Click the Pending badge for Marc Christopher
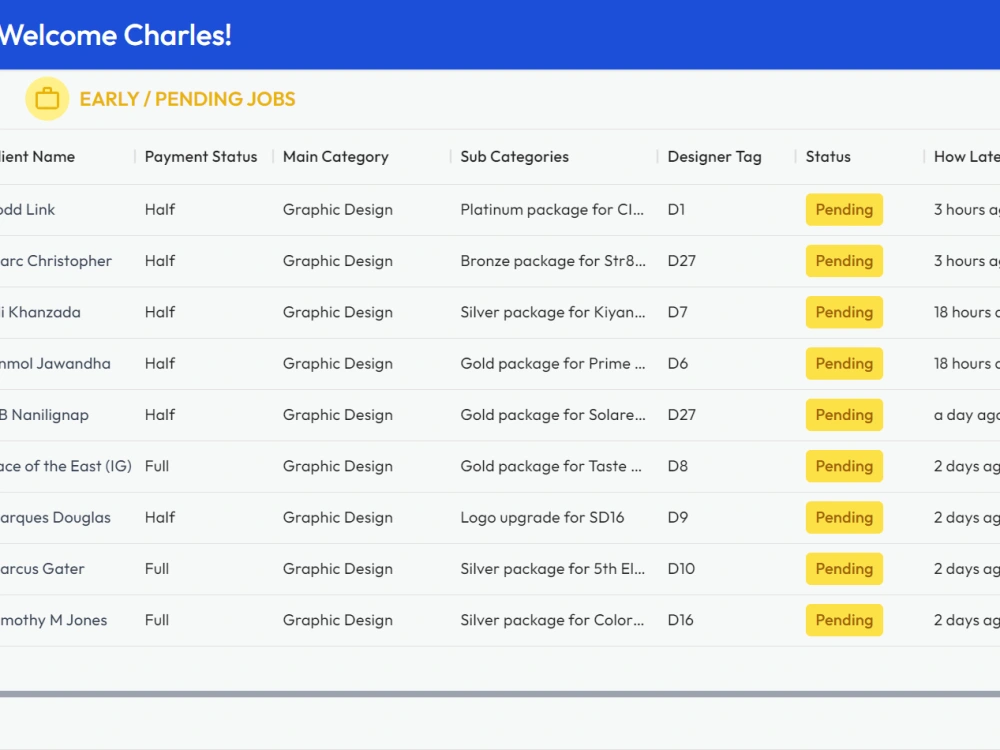 pos(844,261)
